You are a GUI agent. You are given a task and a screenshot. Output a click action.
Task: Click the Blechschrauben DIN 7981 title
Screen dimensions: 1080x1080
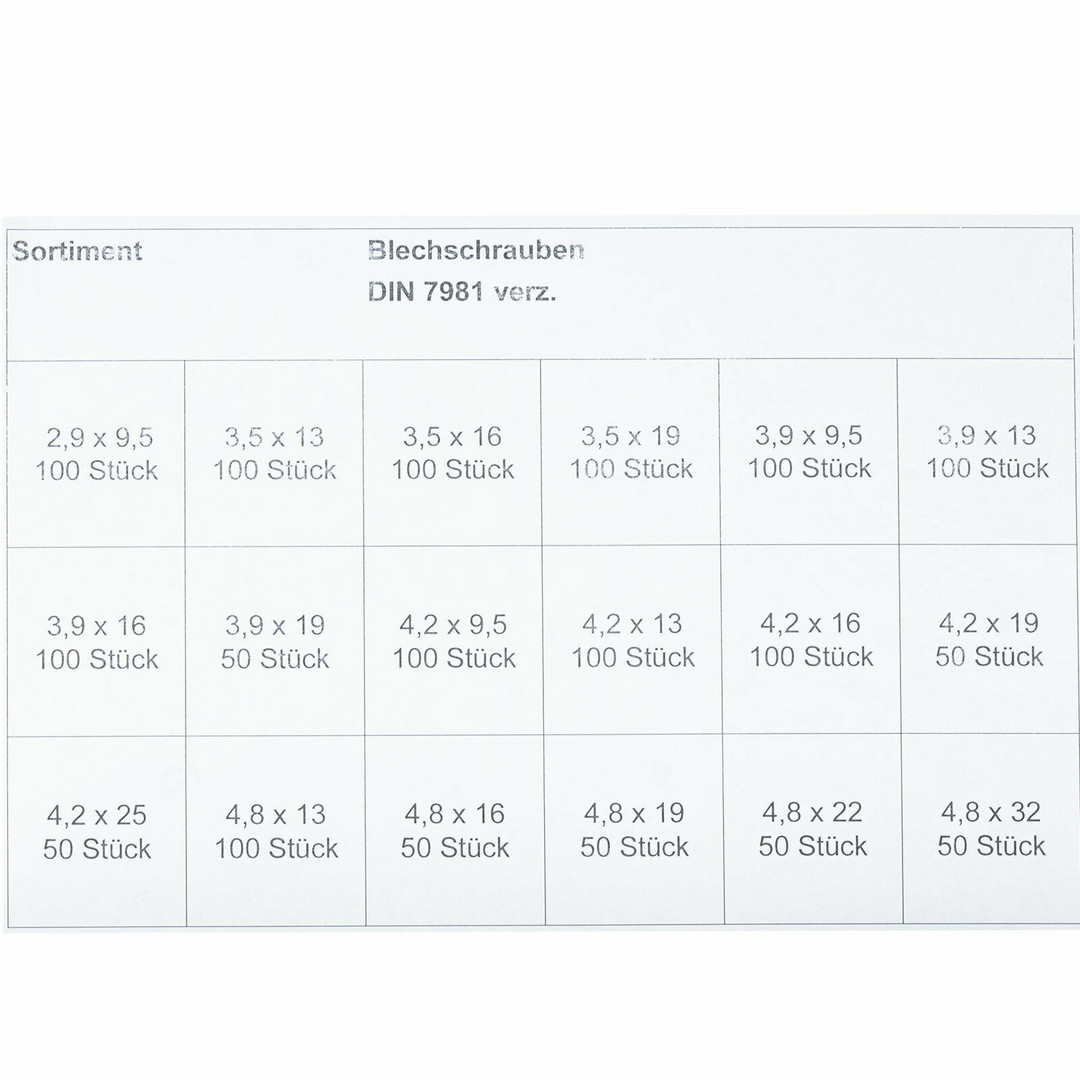pyautogui.click(x=476, y=271)
